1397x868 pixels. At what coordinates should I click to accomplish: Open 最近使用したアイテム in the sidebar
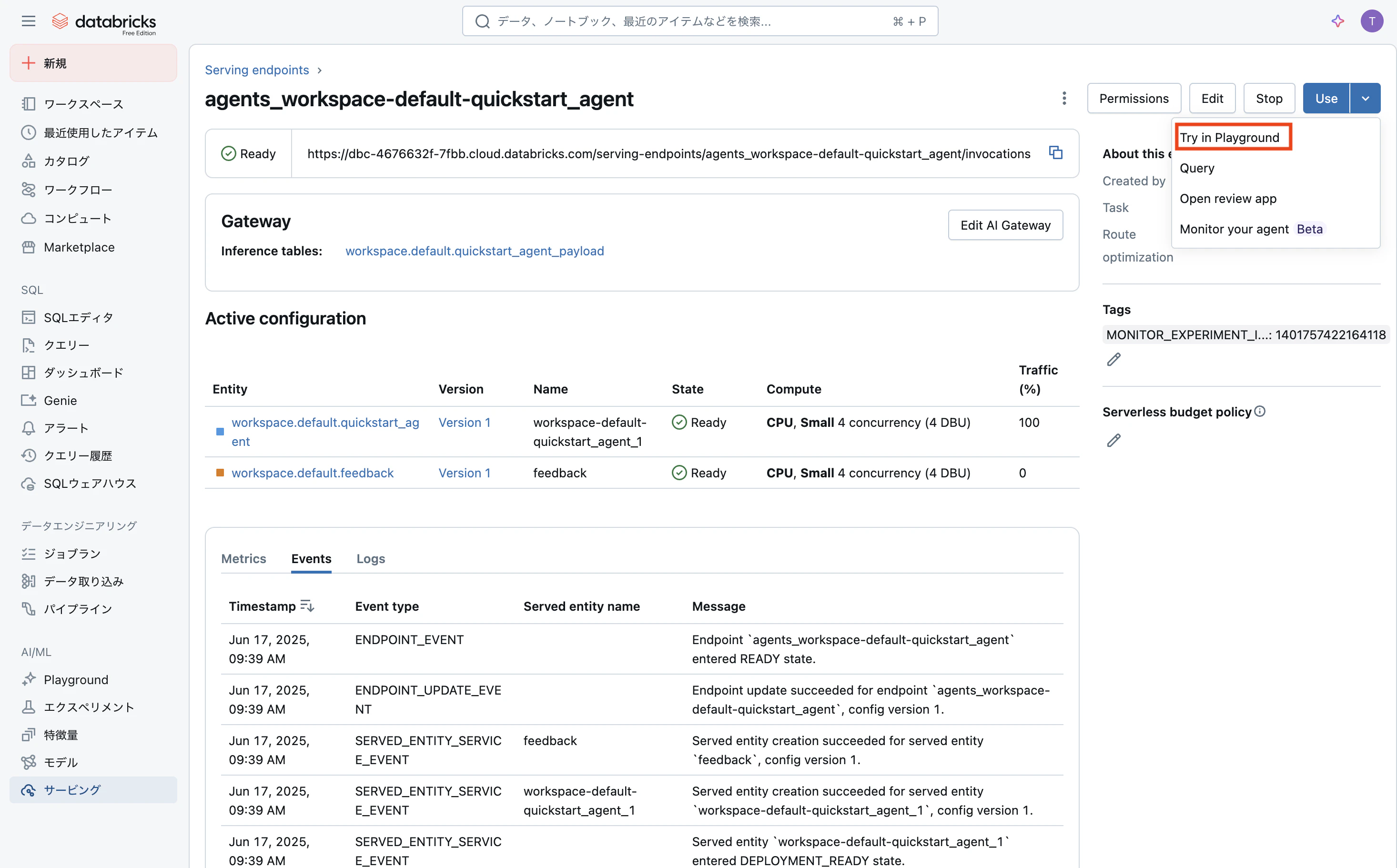93,132
